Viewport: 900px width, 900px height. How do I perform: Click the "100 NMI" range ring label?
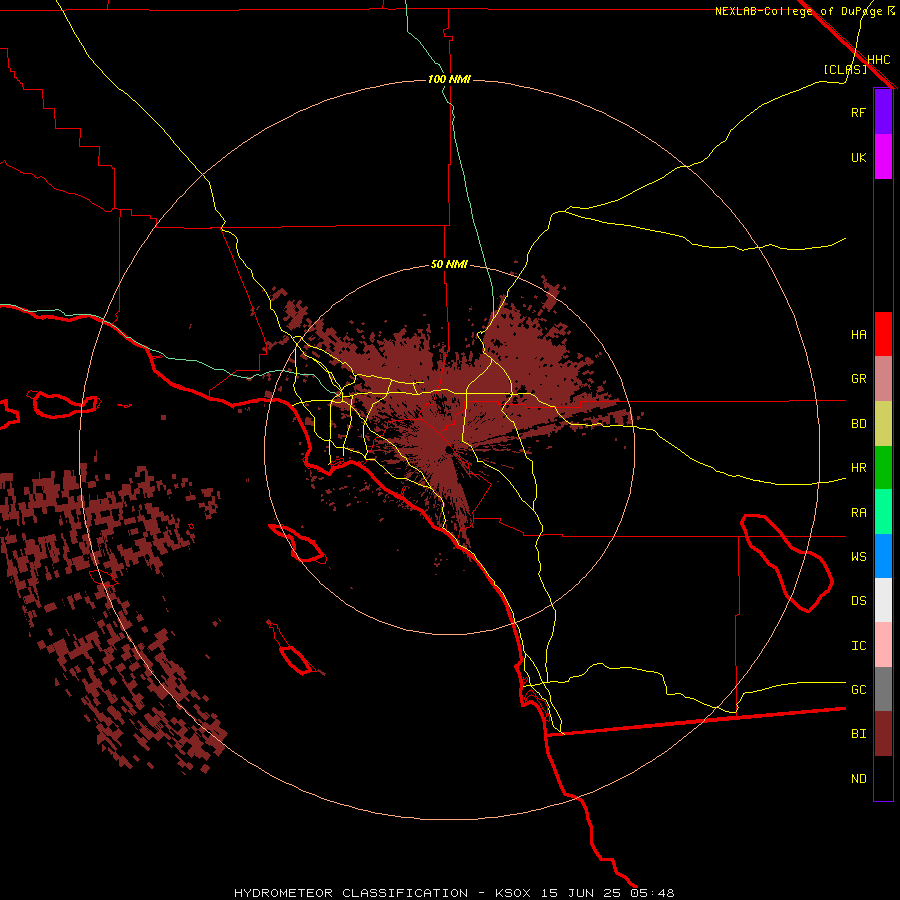coord(449,79)
